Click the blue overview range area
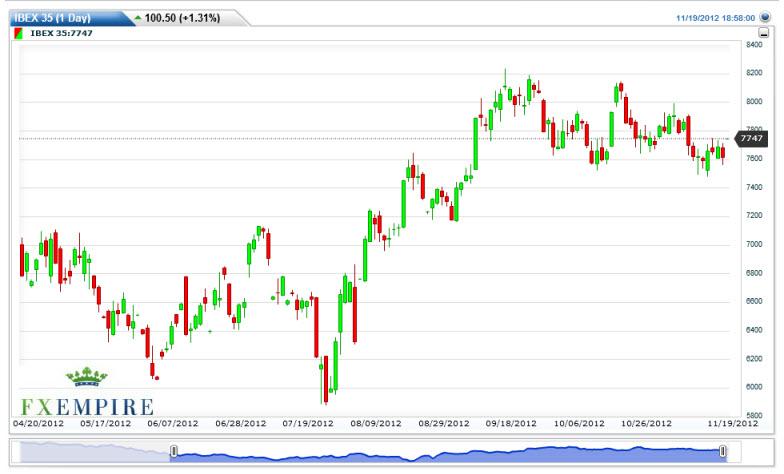The height and width of the screenshot is (474, 784). 448,454
